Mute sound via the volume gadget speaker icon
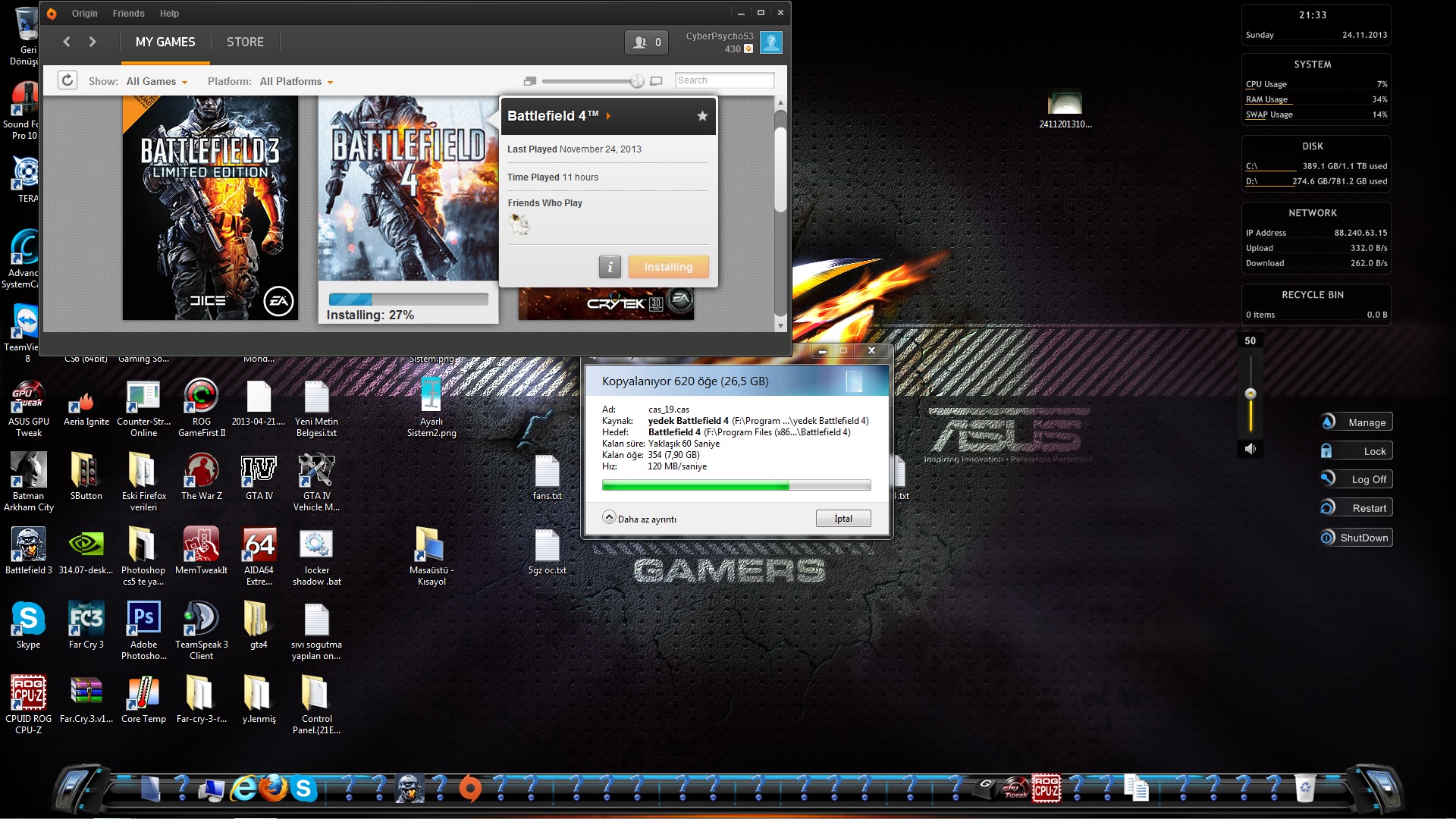Image resolution: width=1456 pixels, height=819 pixels. click(1250, 449)
